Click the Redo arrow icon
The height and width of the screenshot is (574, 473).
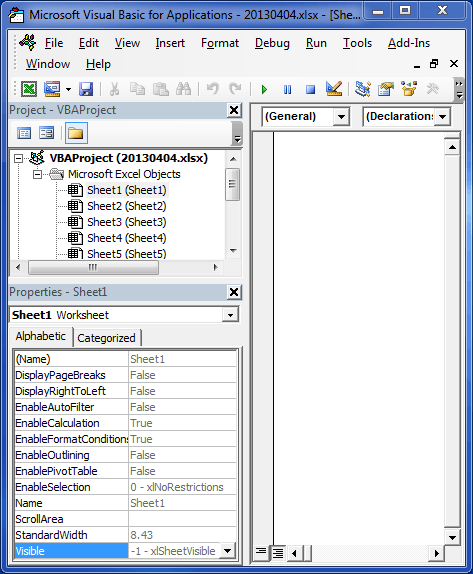pyautogui.click(x=235, y=89)
